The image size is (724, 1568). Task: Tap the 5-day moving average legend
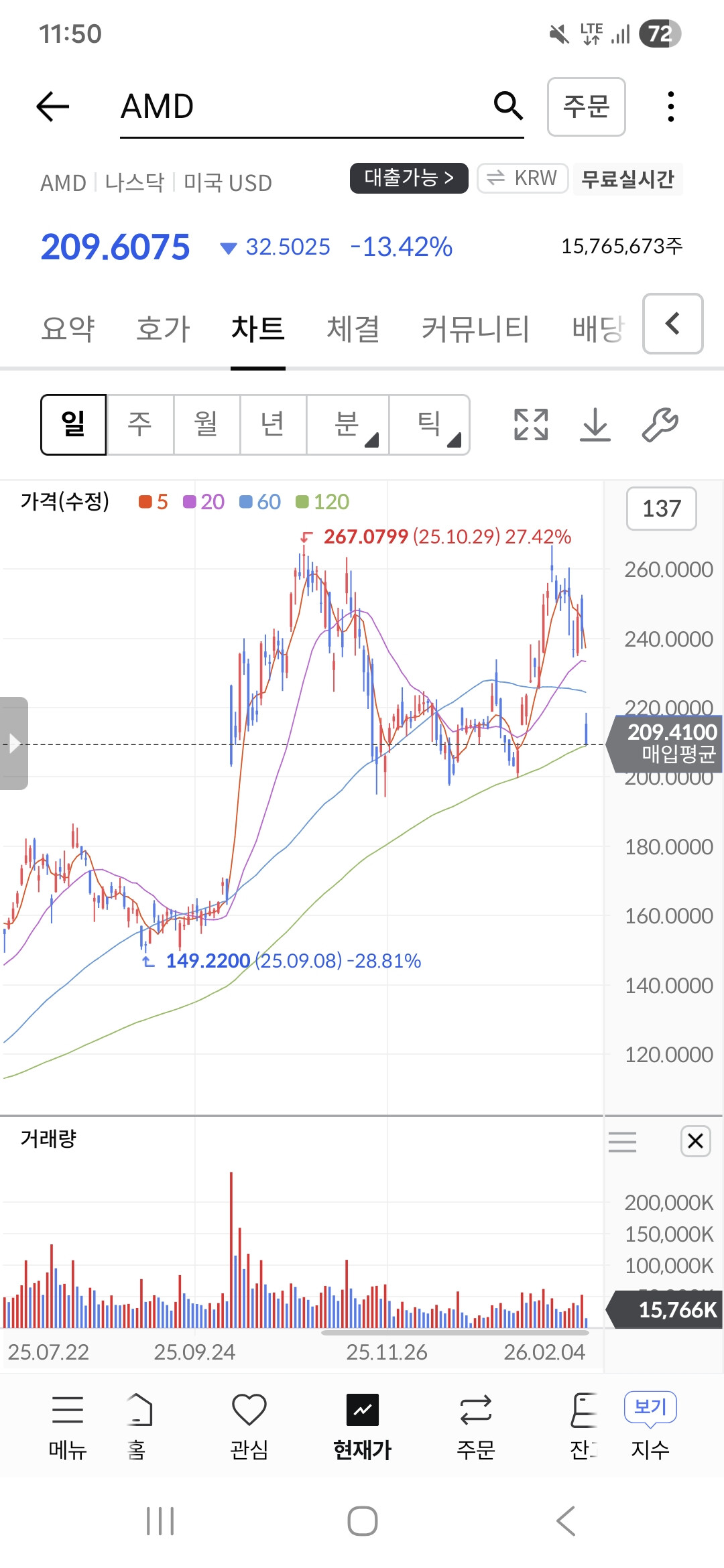click(154, 502)
